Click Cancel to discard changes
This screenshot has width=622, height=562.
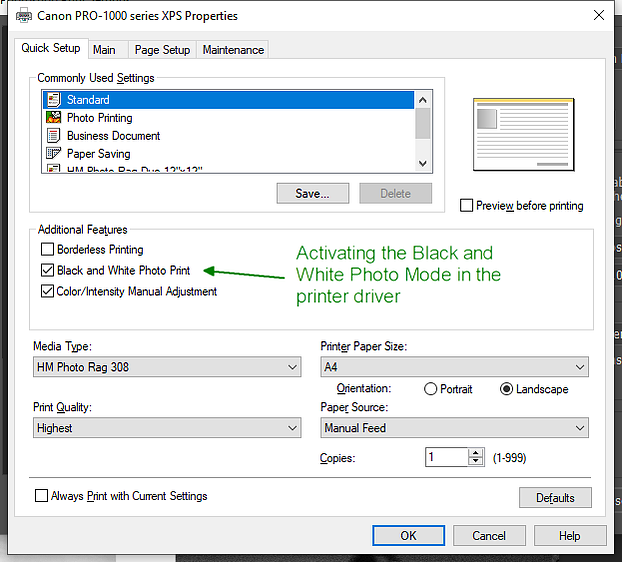click(x=489, y=536)
